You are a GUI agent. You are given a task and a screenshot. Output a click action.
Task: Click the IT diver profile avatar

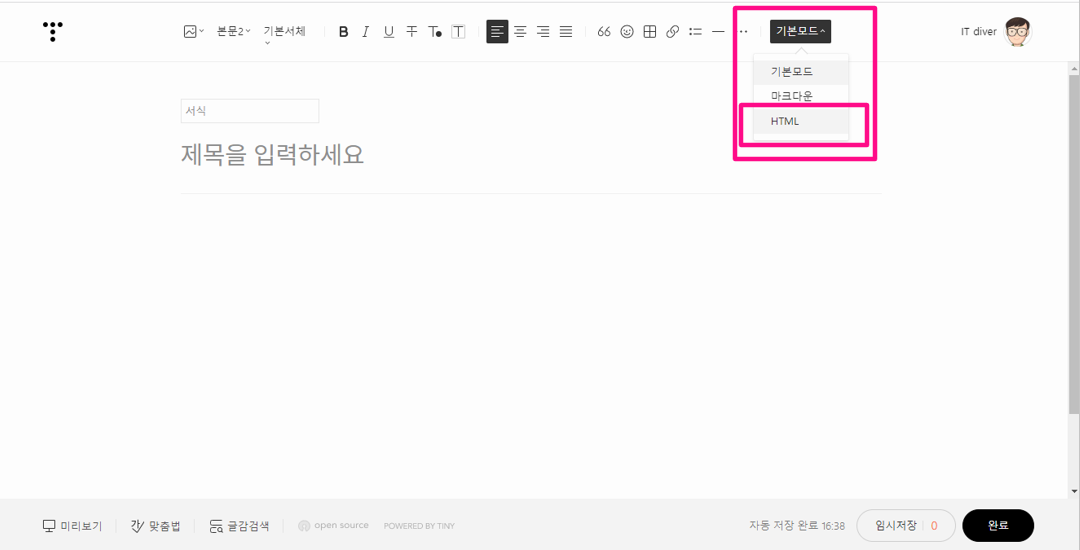[x=1018, y=32]
